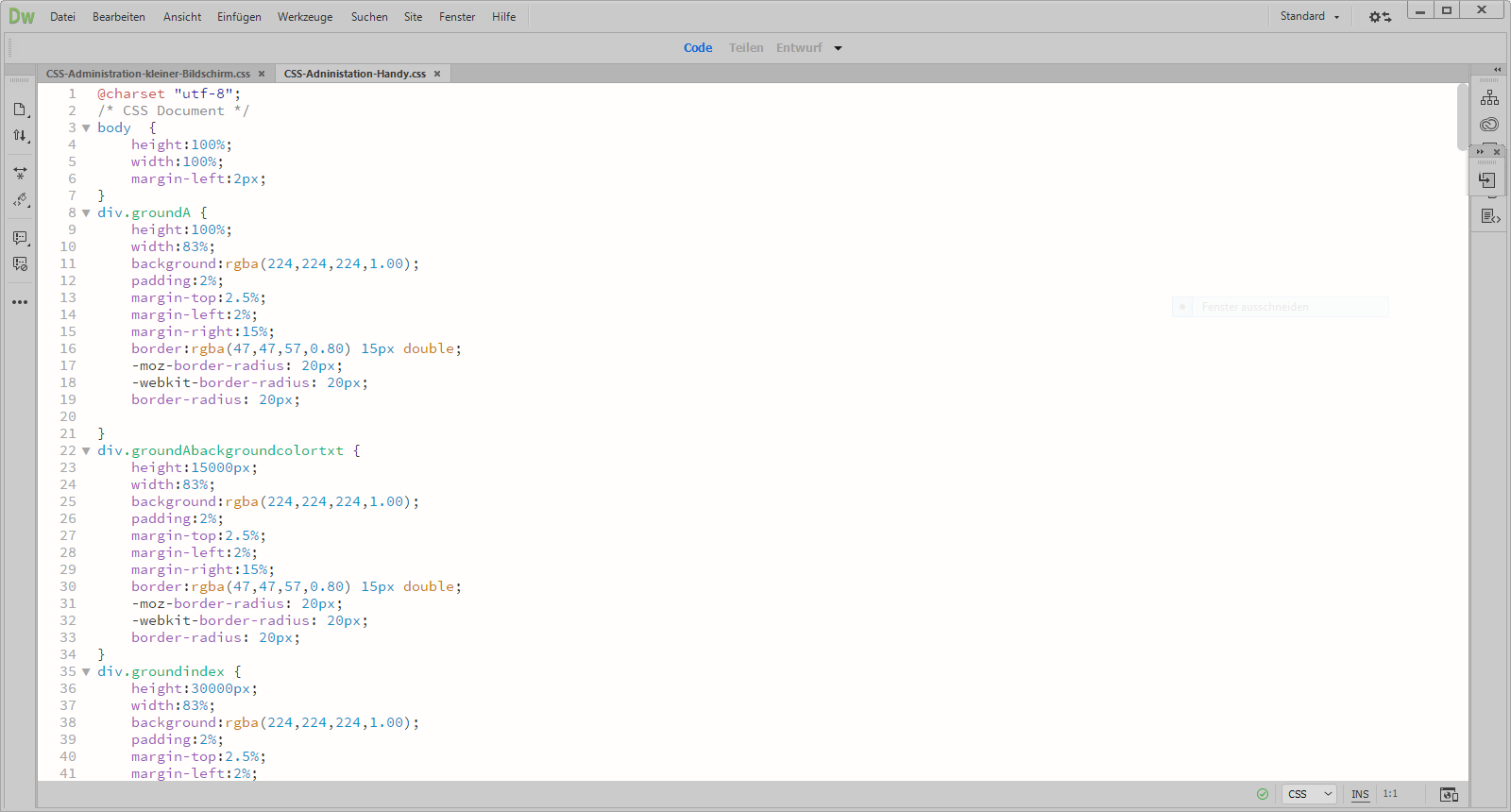1511x812 pixels.
Task: Click the sync settings gear icon
Action: pyautogui.click(x=1380, y=17)
